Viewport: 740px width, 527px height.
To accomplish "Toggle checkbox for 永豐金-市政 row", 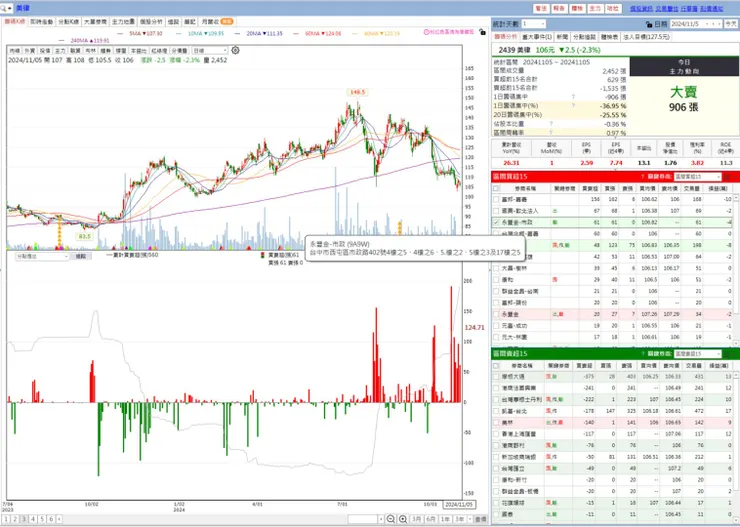I will click(496, 222).
